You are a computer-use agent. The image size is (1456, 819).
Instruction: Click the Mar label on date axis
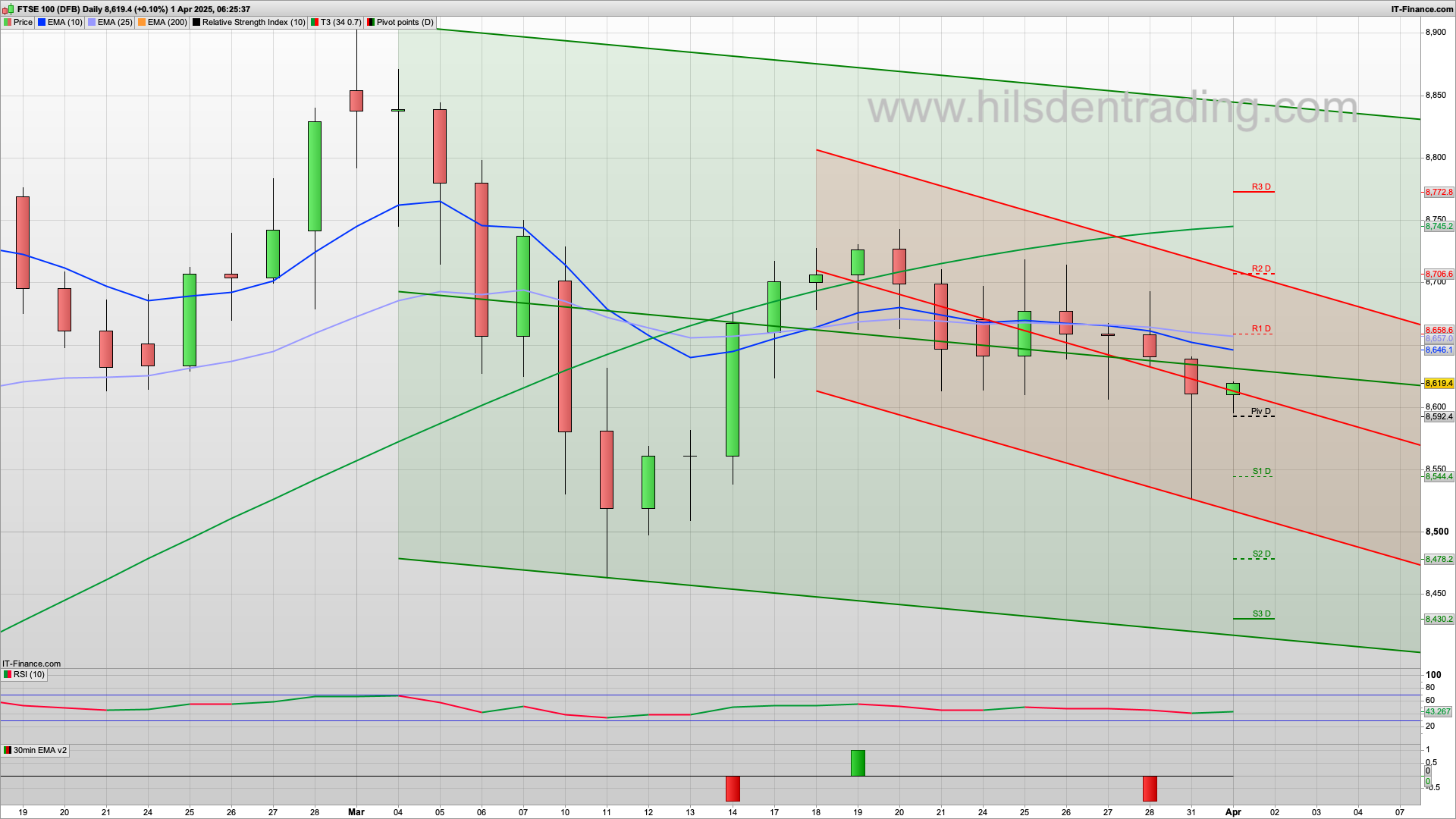pos(356,811)
